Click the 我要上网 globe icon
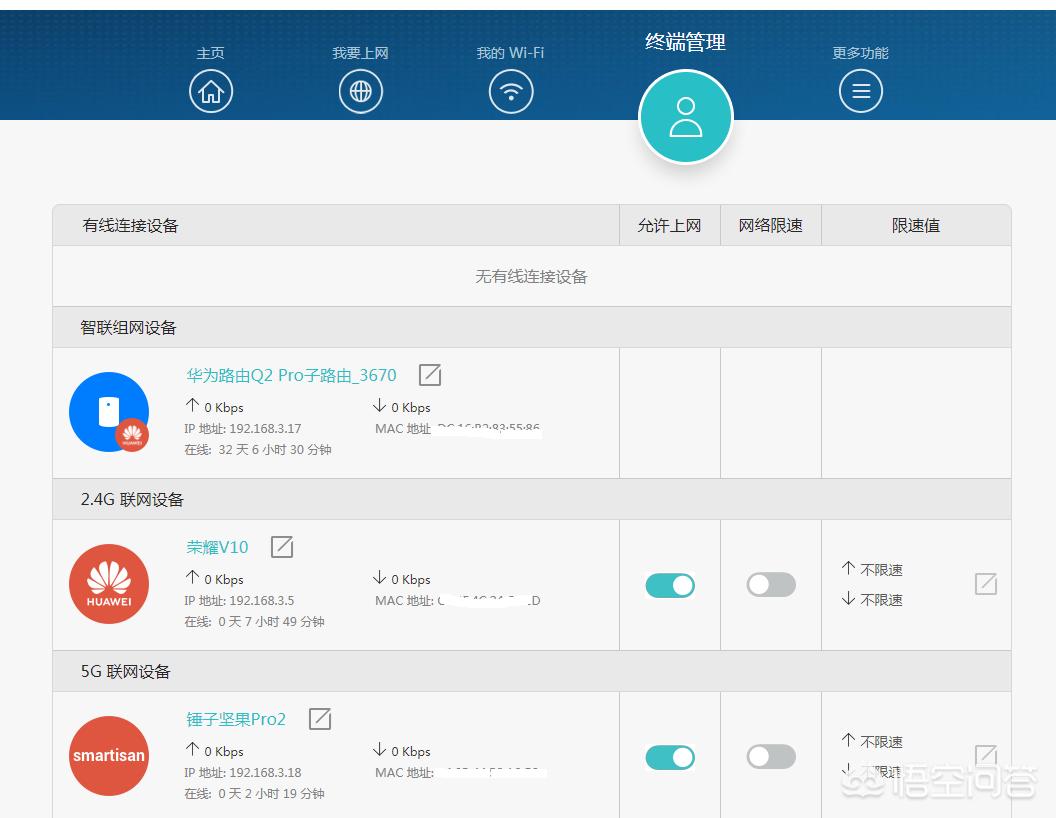The height and width of the screenshot is (818, 1056). click(360, 92)
